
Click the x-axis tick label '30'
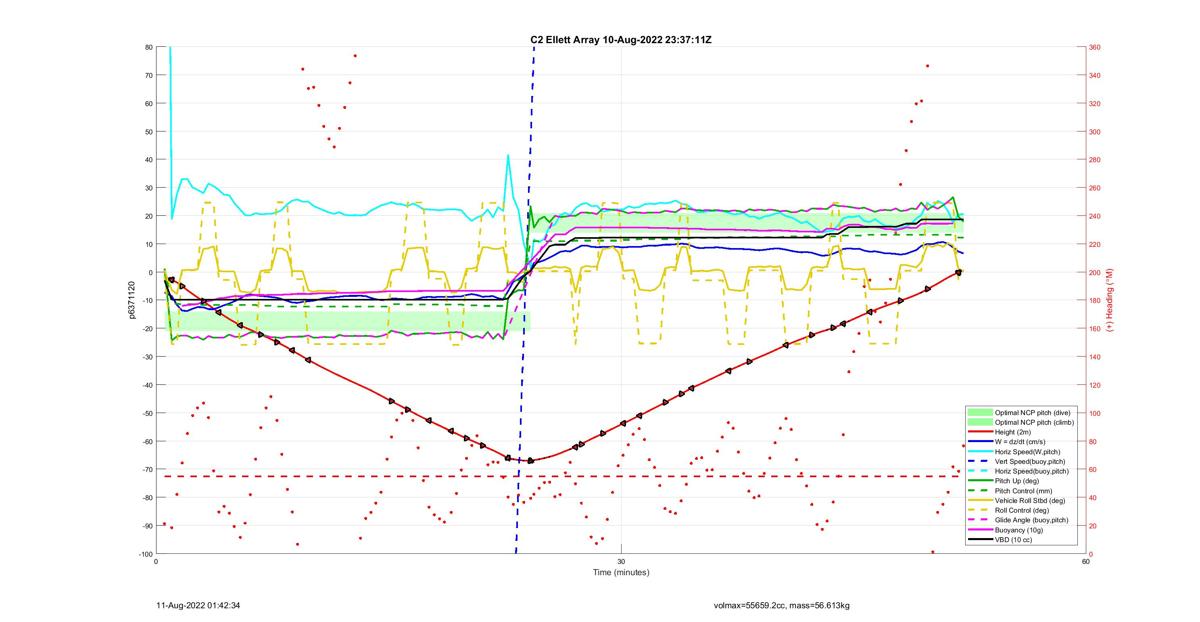pos(621,562)
